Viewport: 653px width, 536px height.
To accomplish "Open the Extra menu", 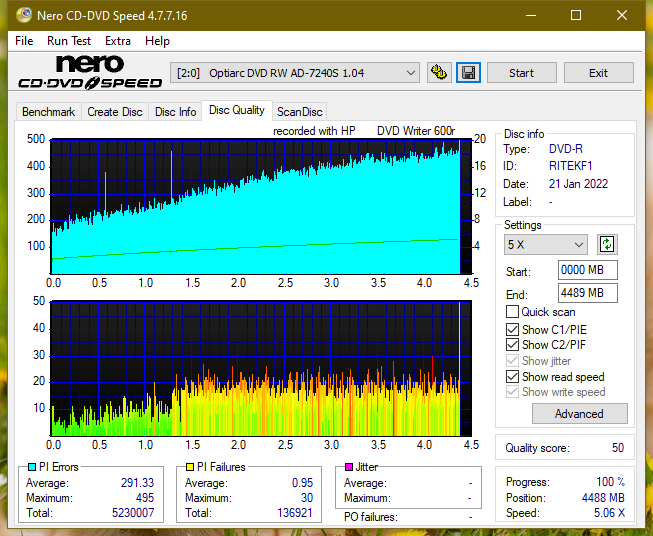I will [118, 41].
